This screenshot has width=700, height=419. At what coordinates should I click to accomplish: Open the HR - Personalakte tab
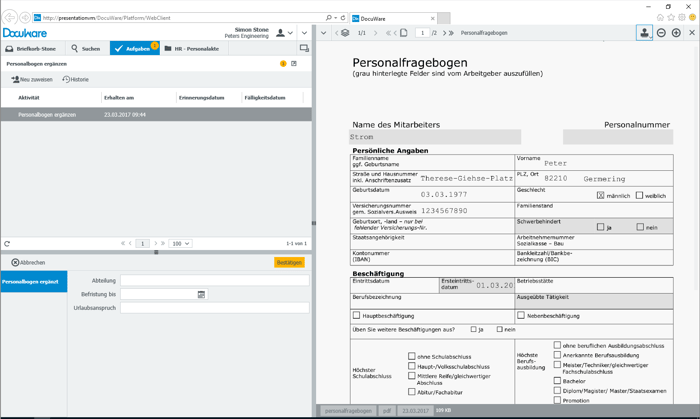pyautogui.click(x=191, y=48)
